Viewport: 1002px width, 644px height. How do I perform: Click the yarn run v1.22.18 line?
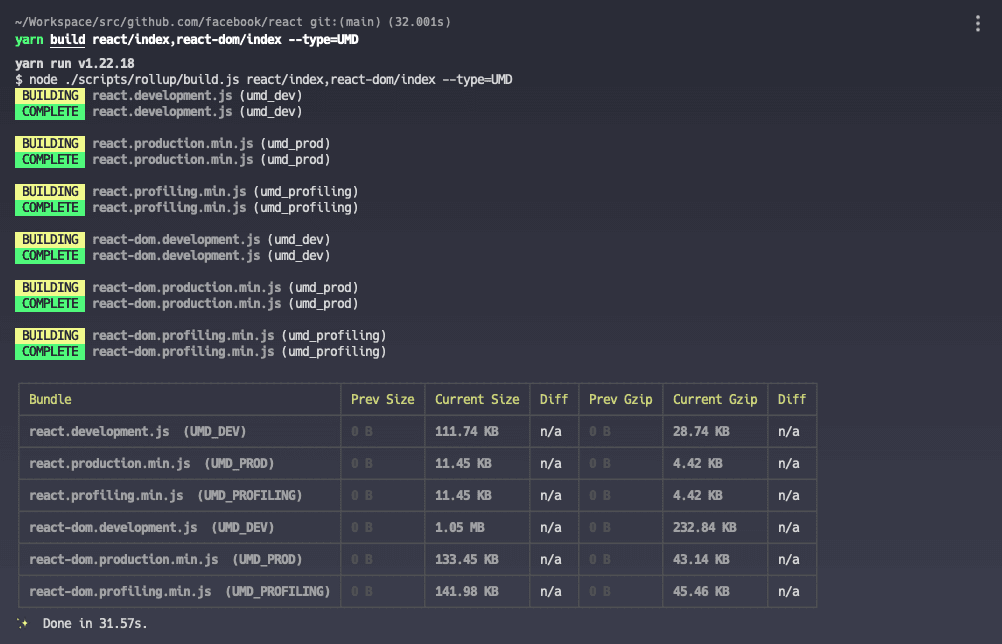[x=75, y=63]
